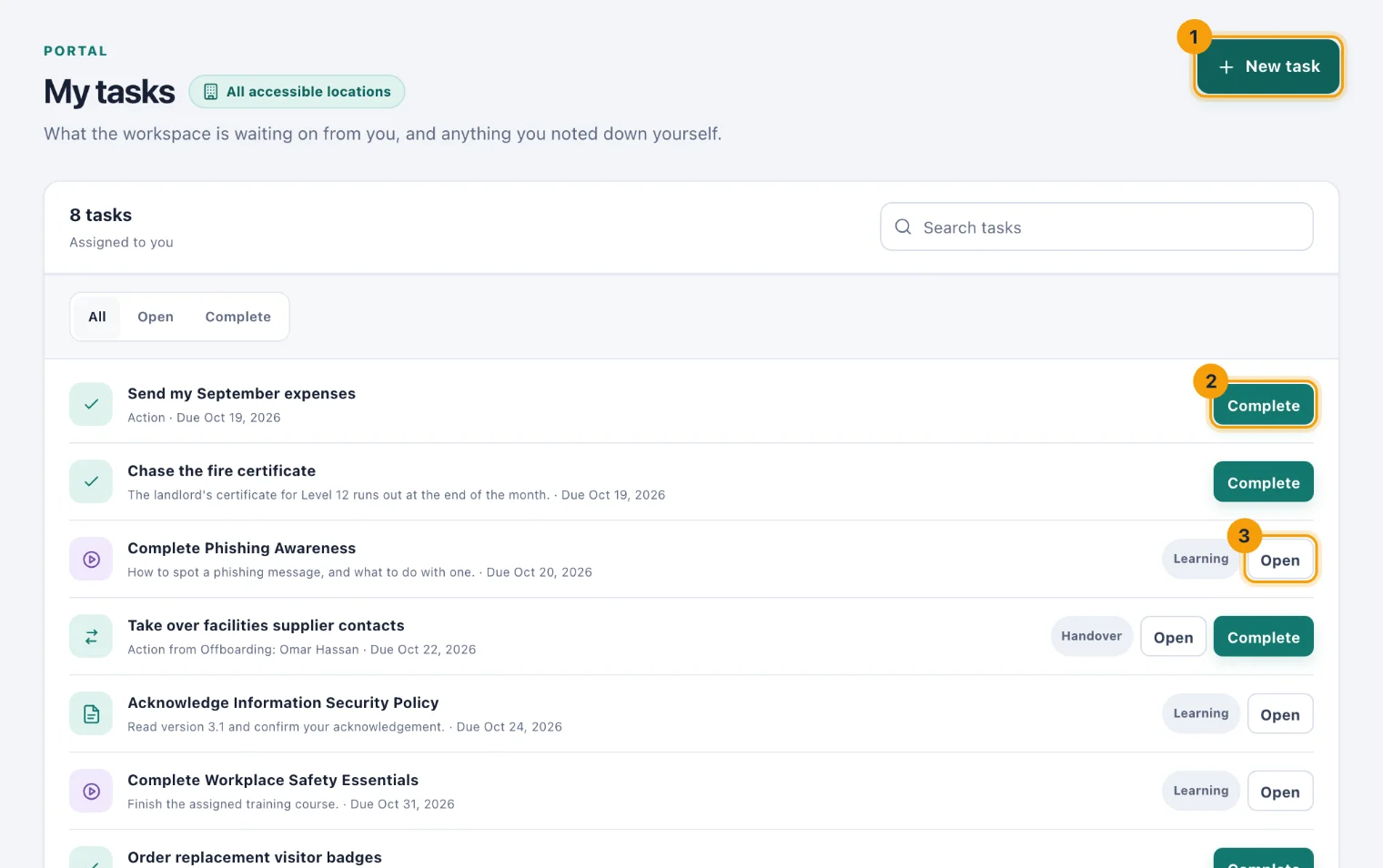Complete the Take over facilities supplier contacts task
This screenshot has height=868, width=1383.
click(1263, 637)
